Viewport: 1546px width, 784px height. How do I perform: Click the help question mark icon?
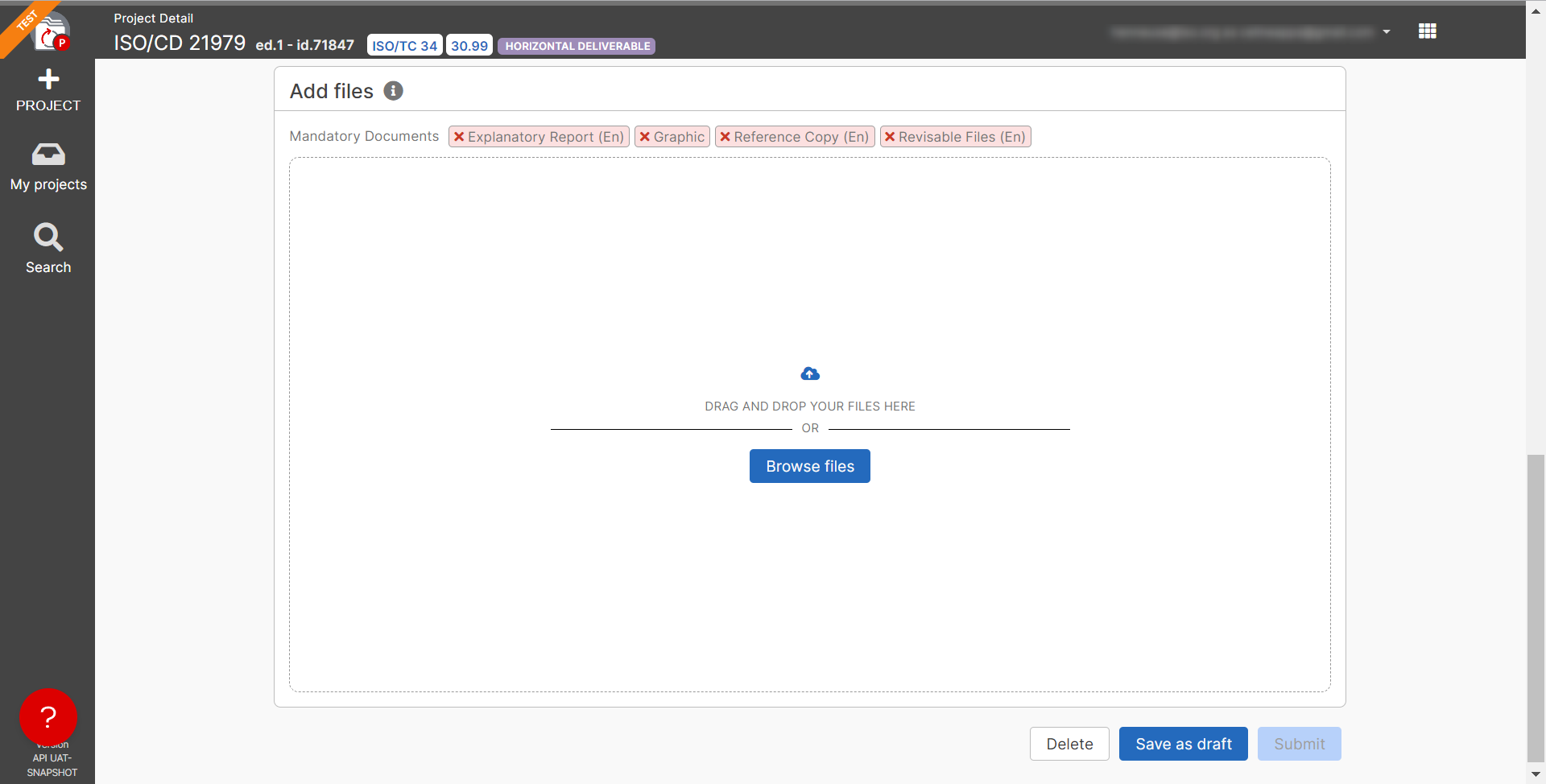[48, 716]
